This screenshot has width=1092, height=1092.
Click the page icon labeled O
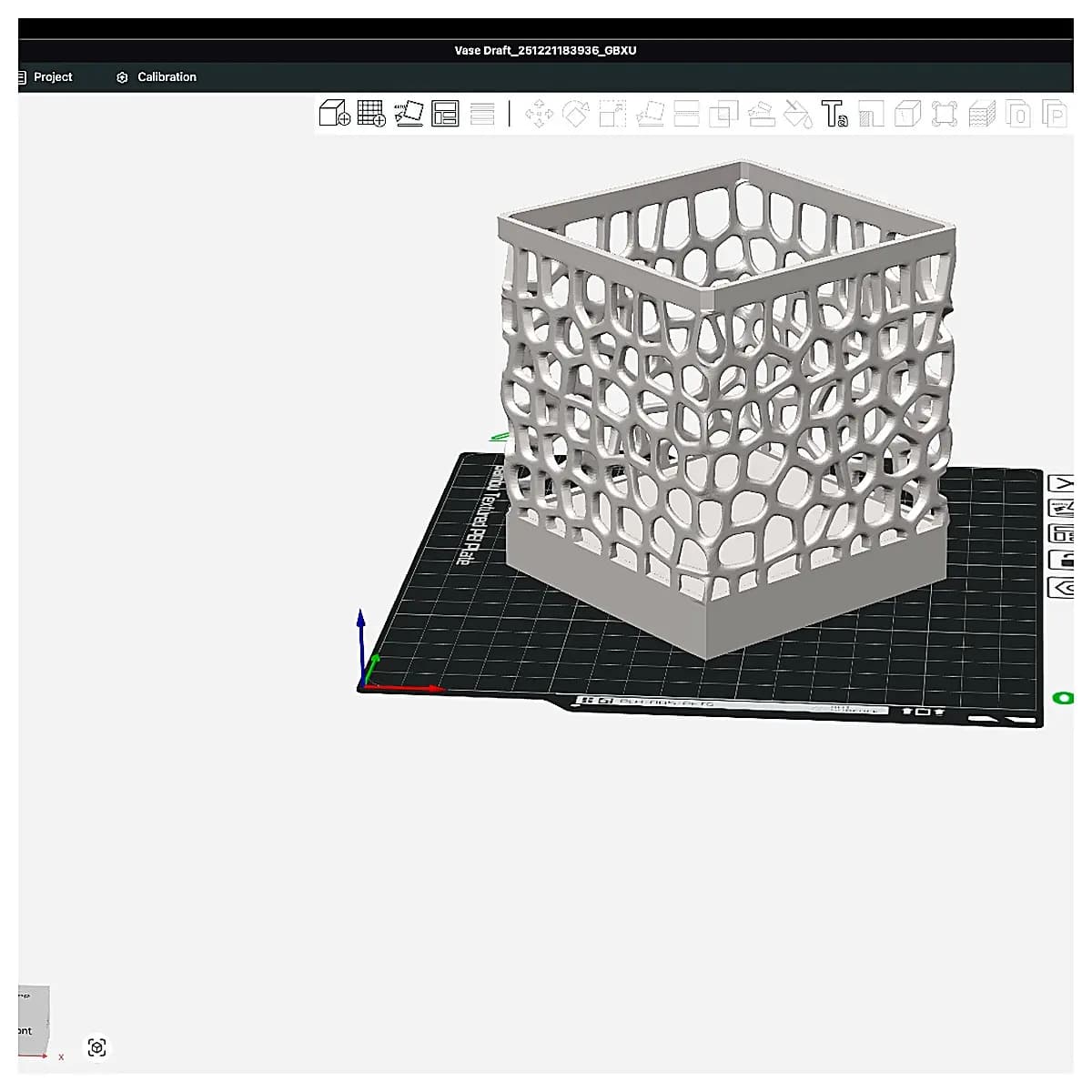pos(1018,114)
